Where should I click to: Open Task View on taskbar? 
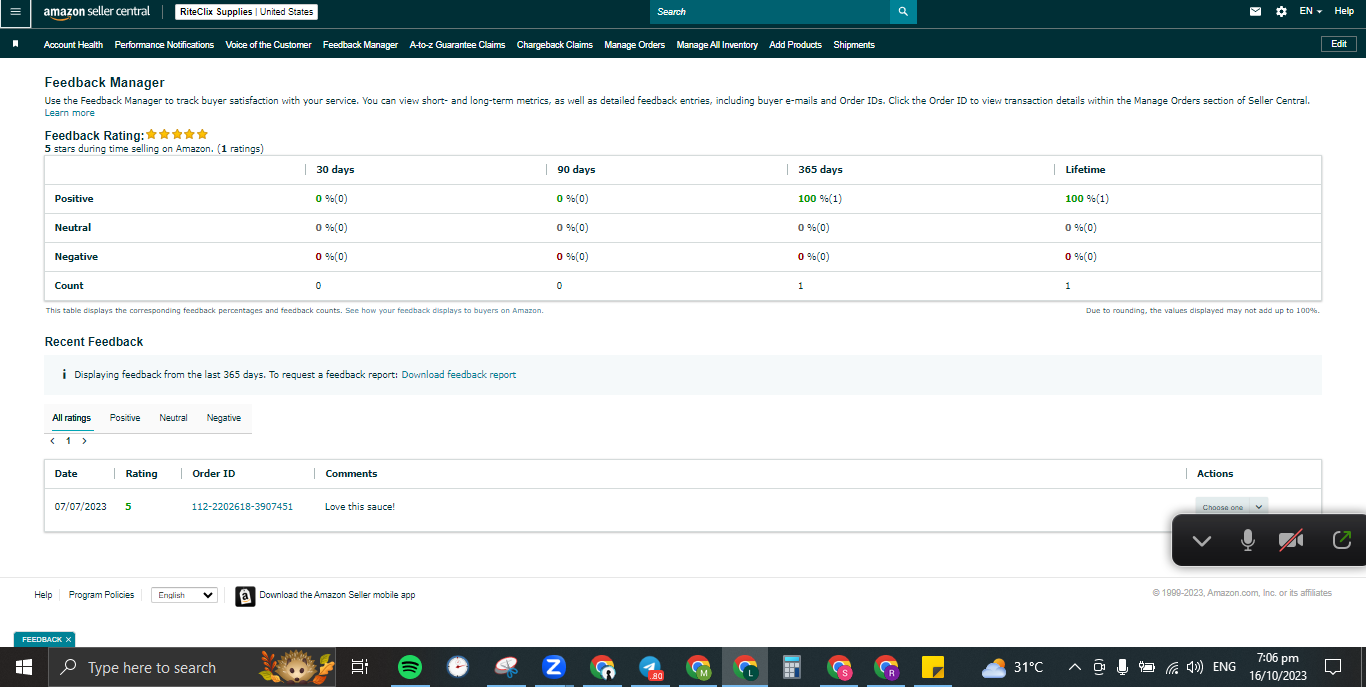pyautogui.click(x=360, y=667)
